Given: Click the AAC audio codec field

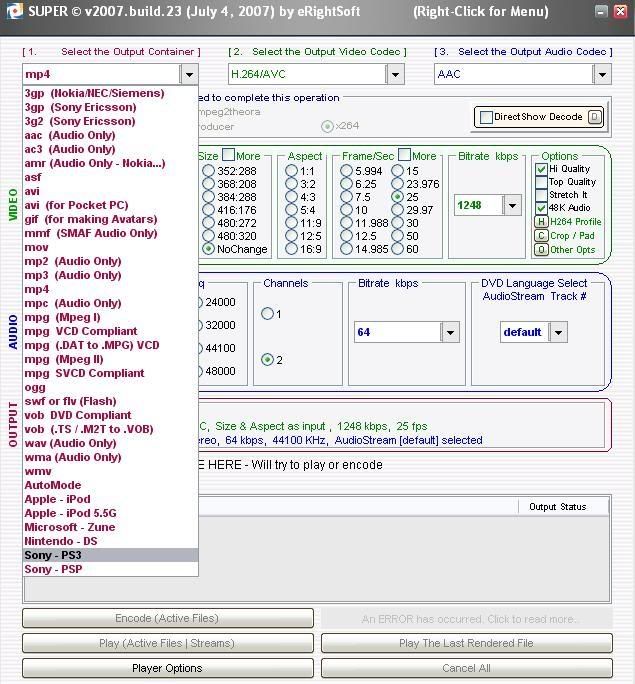Looking at the screenshot, I should click(x=513, y=74).
